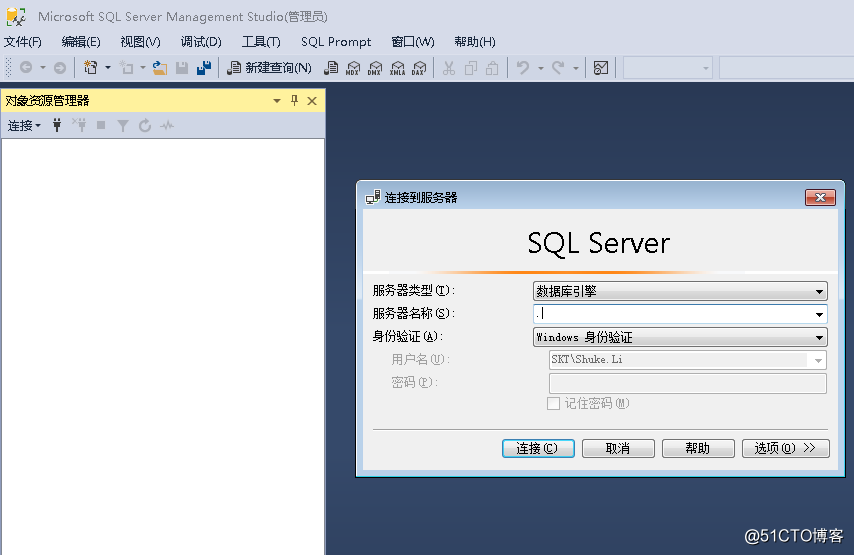This screenshot has height=555, width=854.
Task: Close the 对象资源管理器 panel
Action: click(312, 101)
